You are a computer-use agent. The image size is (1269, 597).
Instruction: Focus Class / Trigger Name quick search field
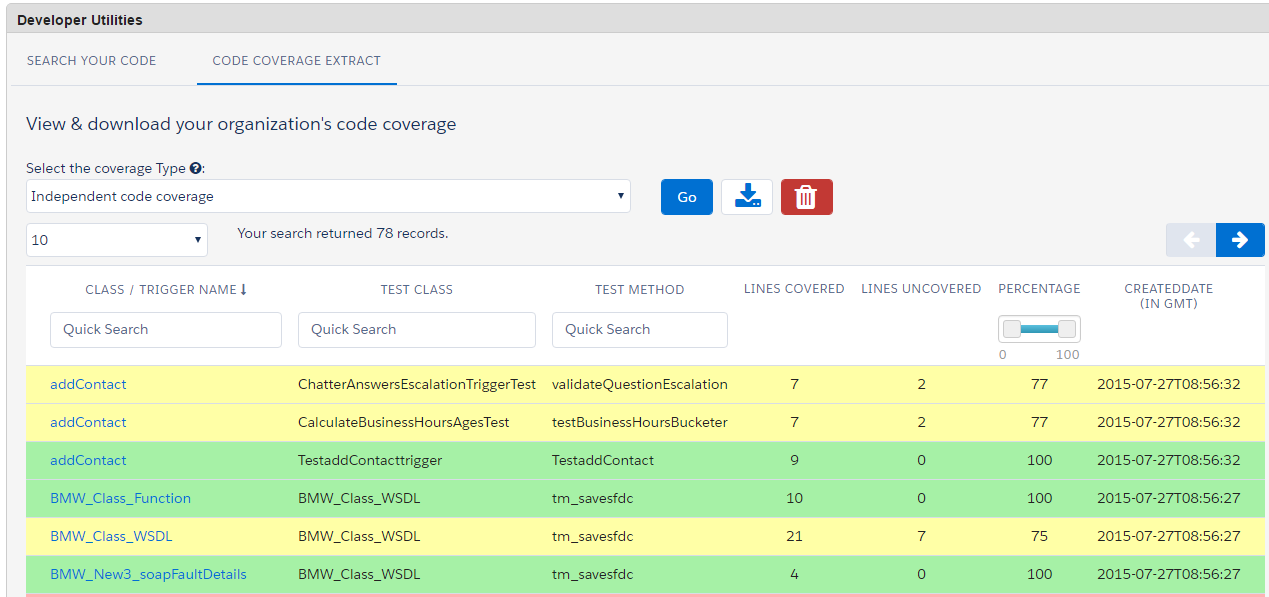coord(166,330)
